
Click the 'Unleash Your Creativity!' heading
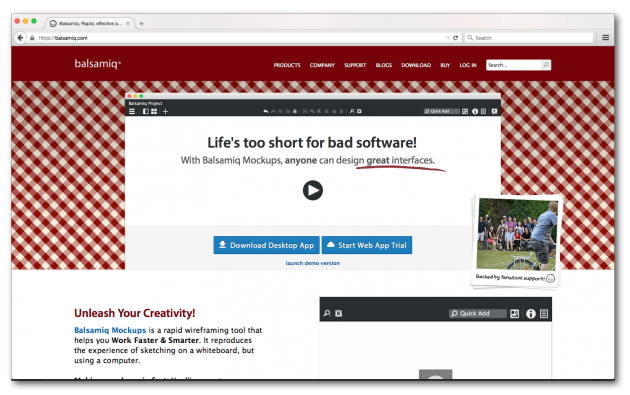tap(135, 313)
